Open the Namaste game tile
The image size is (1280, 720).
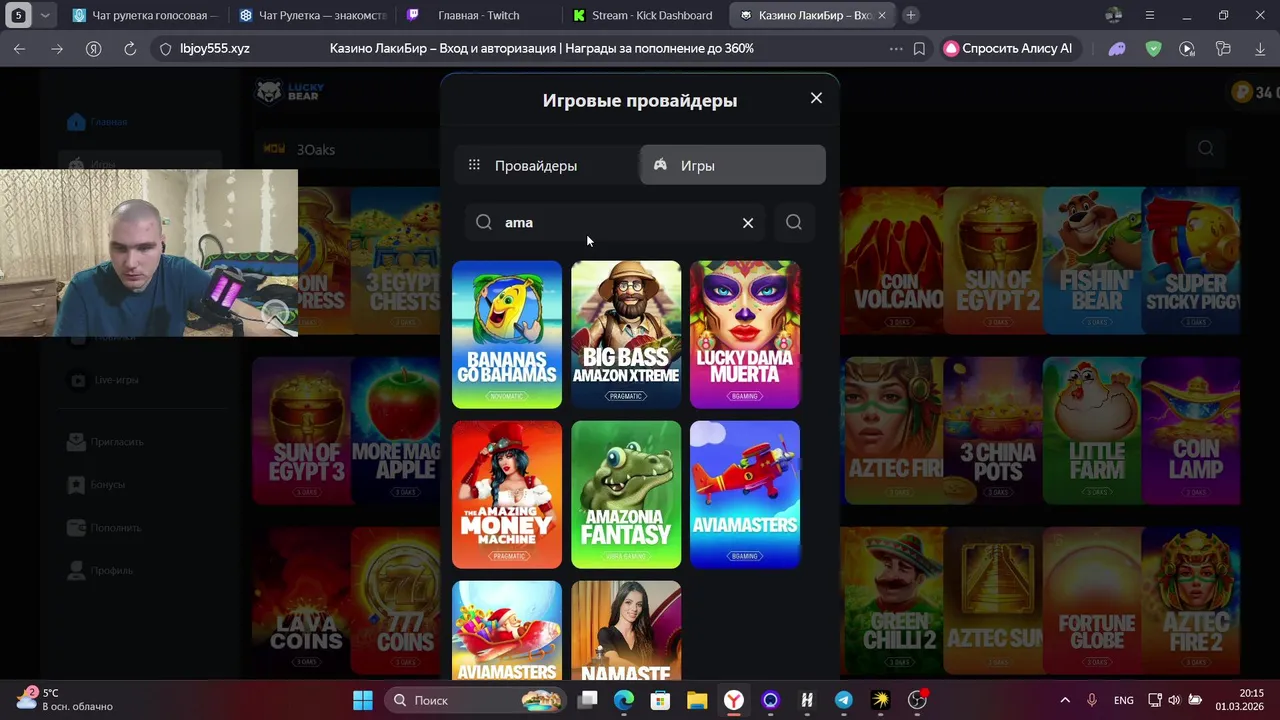click(626, 631)
